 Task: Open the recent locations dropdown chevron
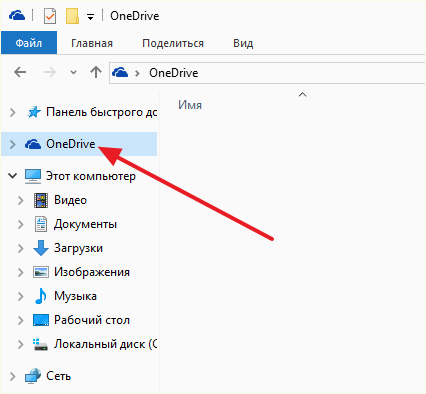[x=73, y=72]
